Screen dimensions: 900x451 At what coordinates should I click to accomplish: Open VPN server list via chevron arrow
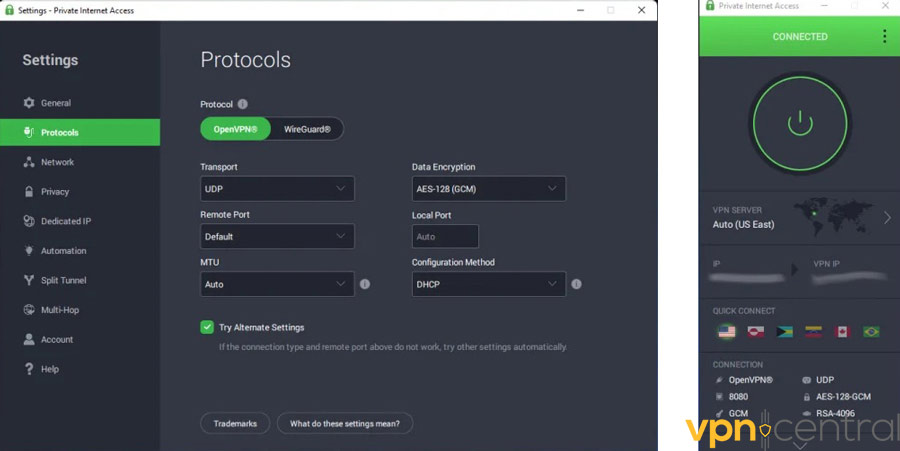click(887, 217)
